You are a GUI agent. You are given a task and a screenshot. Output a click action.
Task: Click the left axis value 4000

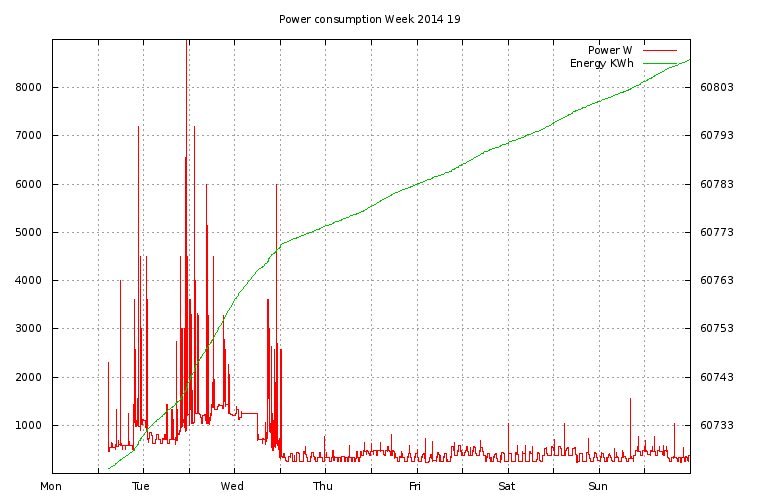pos(29,280)
